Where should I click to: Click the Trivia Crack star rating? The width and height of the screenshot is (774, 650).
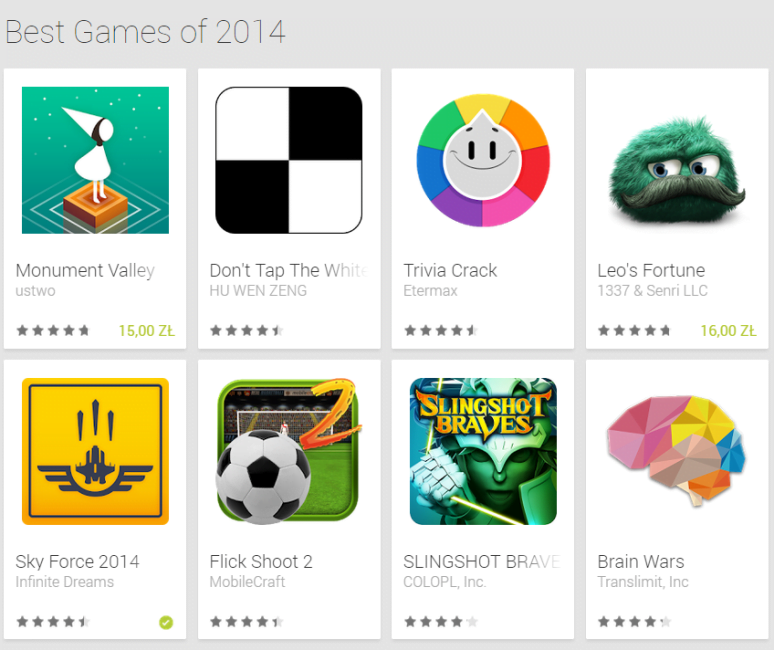tap(441, 331)
